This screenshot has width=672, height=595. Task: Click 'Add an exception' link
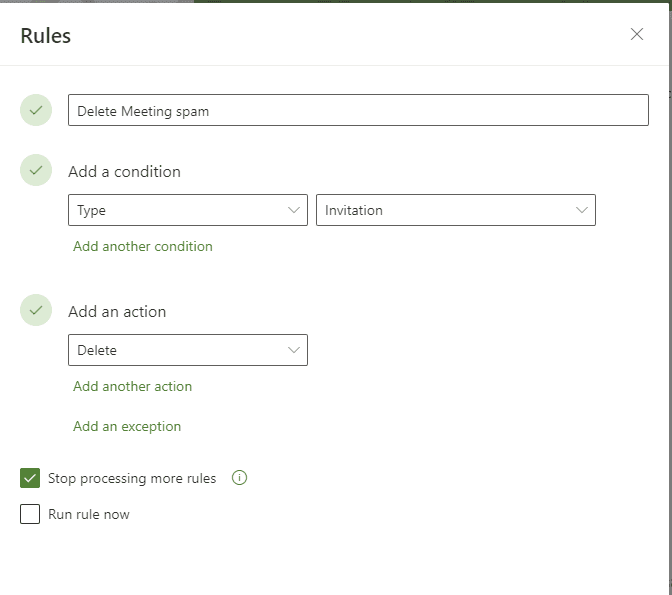click(x=127, y=427)
